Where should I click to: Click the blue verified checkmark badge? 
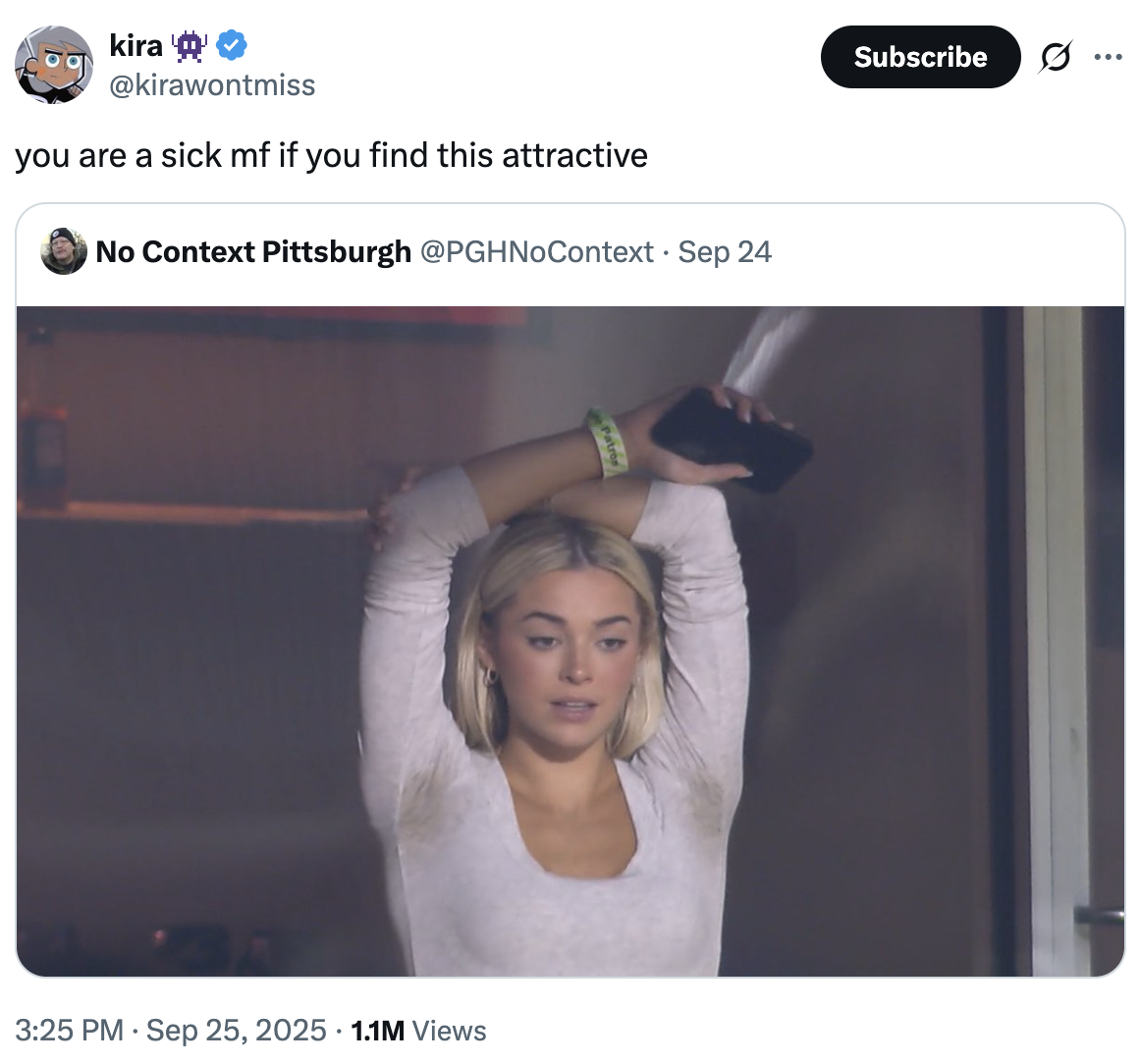tap(232, 45)
